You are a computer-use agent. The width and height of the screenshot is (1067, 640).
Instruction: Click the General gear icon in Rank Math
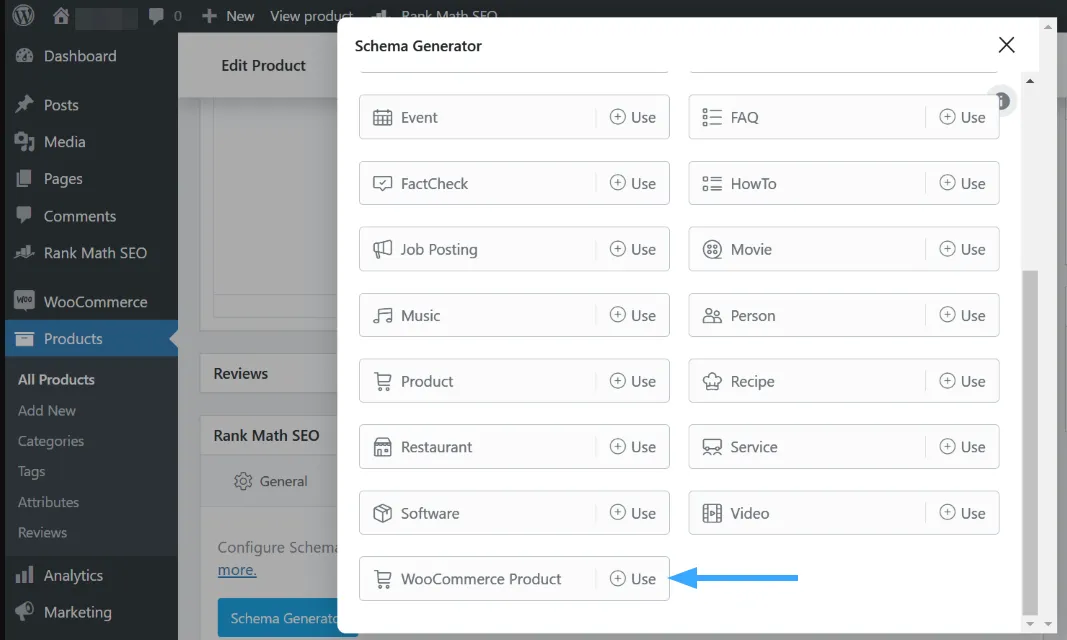(243, 481)
